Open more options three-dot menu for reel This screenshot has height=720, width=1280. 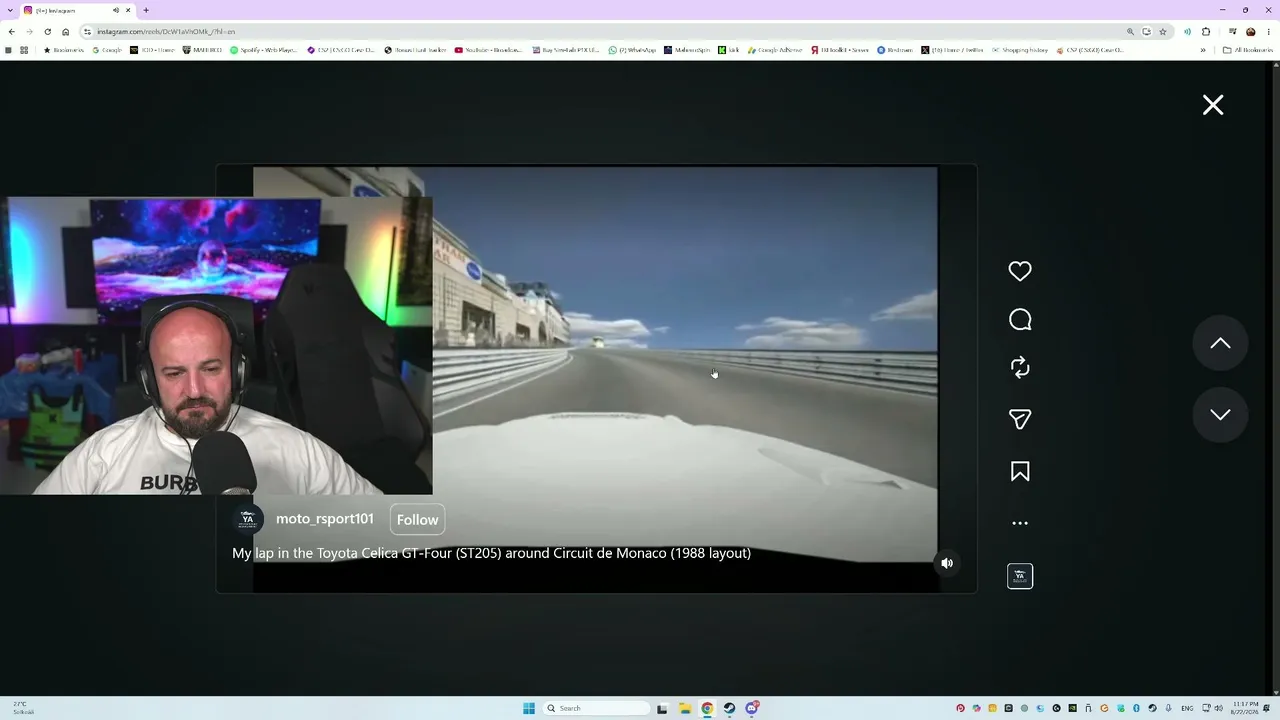pyautogui.click(x=1020, y=523)
